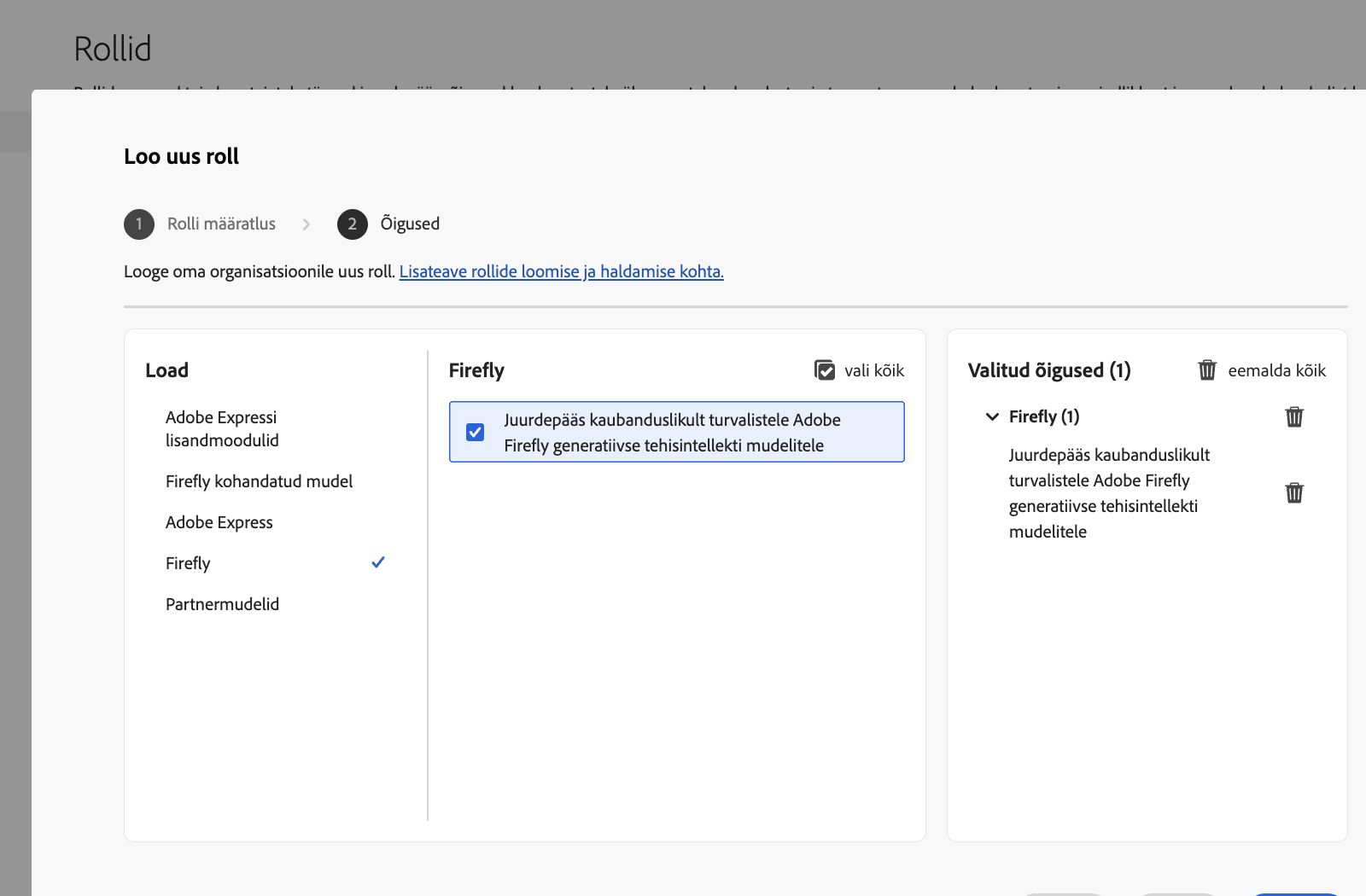The height and width of the screenshot is (896, 1366).
Task: Click the trash icon next to eemalda kõik
Action: point(1207,370)
